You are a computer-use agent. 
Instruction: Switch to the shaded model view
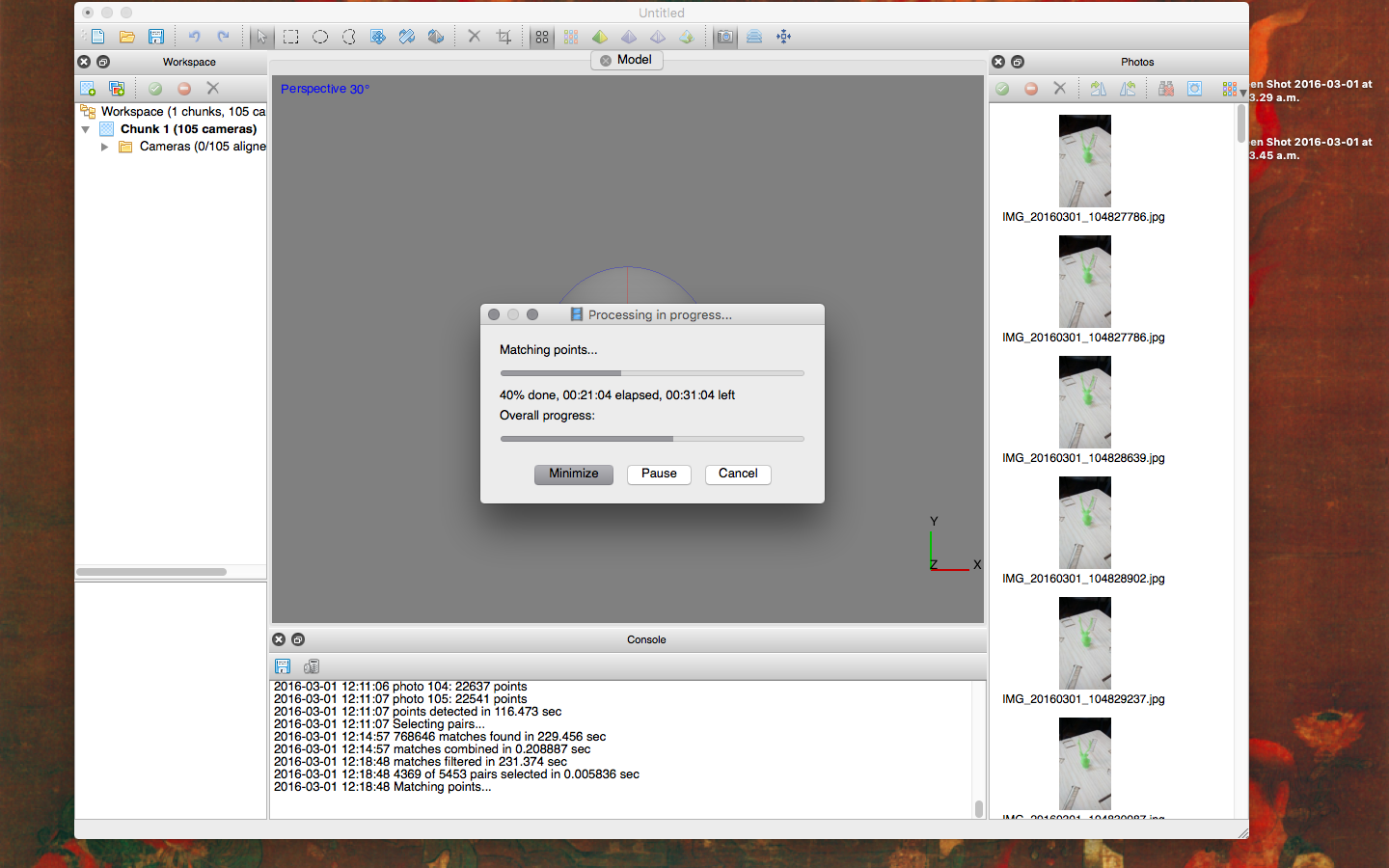click(x=600, y=37)
